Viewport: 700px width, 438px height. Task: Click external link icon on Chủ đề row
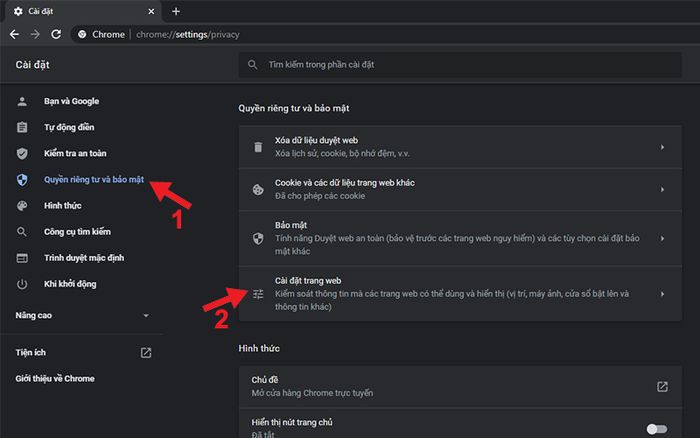tap(662, 387)
